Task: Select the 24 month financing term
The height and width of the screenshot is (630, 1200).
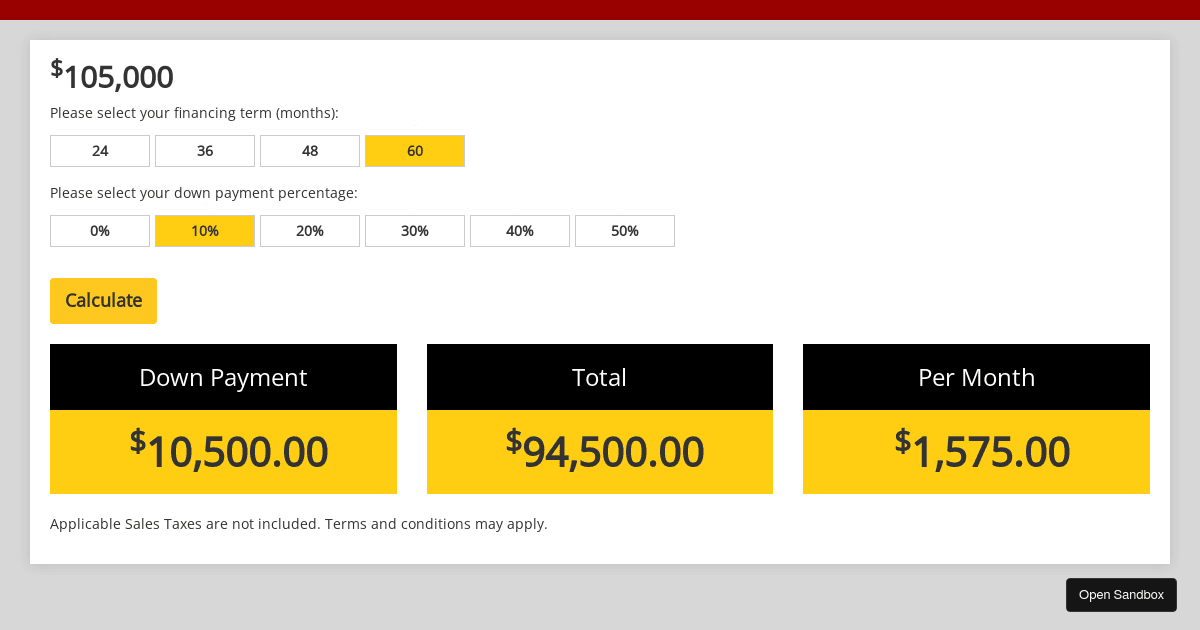Action: tap(99, 150)
